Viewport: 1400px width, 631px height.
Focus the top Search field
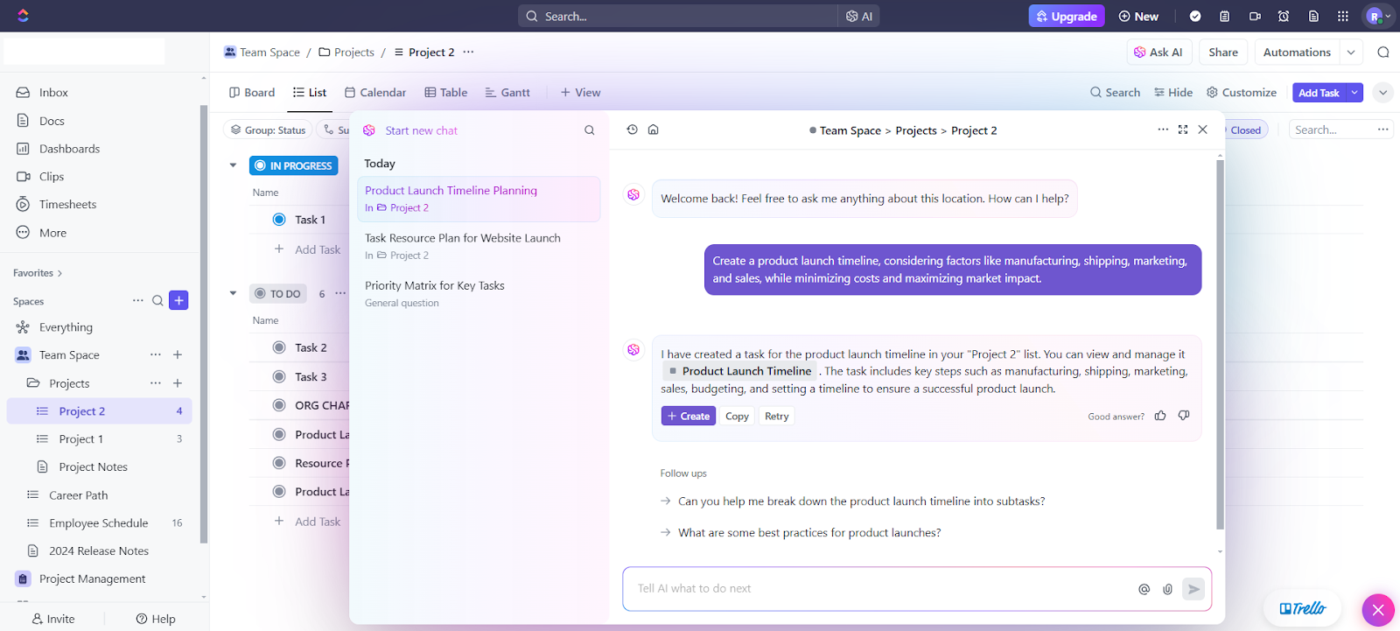coord(678,16)
